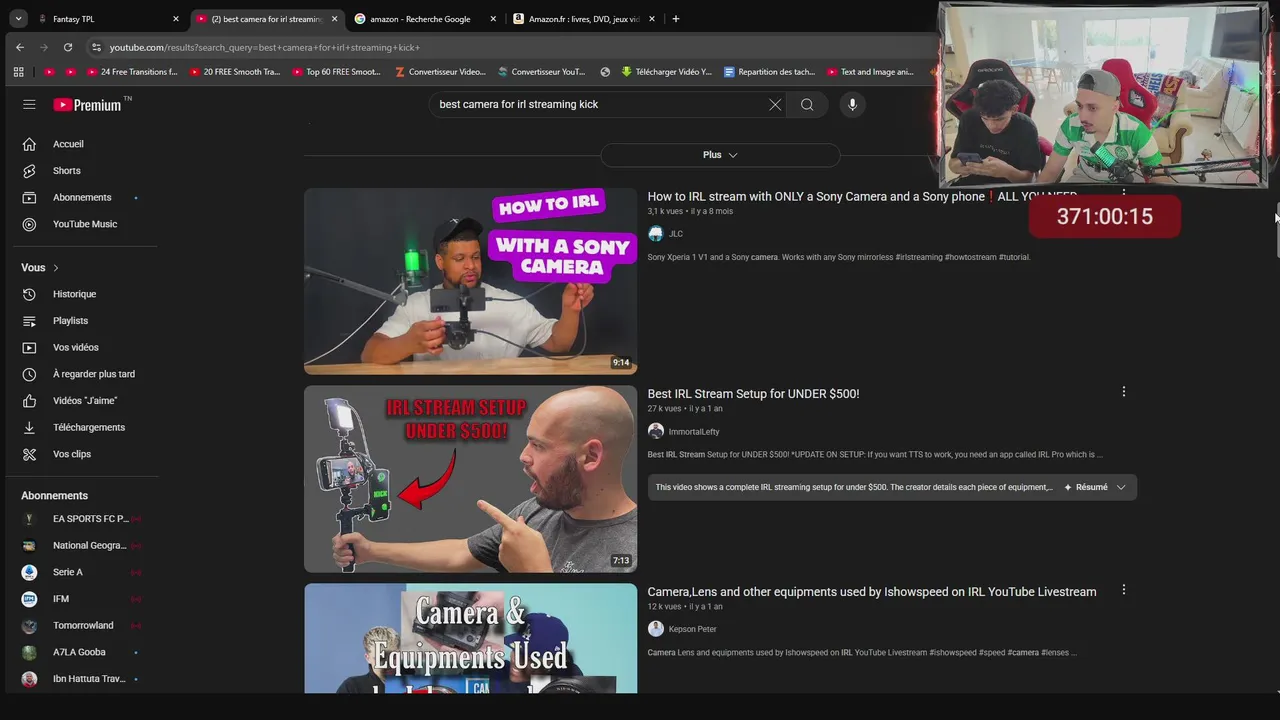
Task: Expand the Plus filter chips button
Action: pyautogui.click(x=720, y=155)
